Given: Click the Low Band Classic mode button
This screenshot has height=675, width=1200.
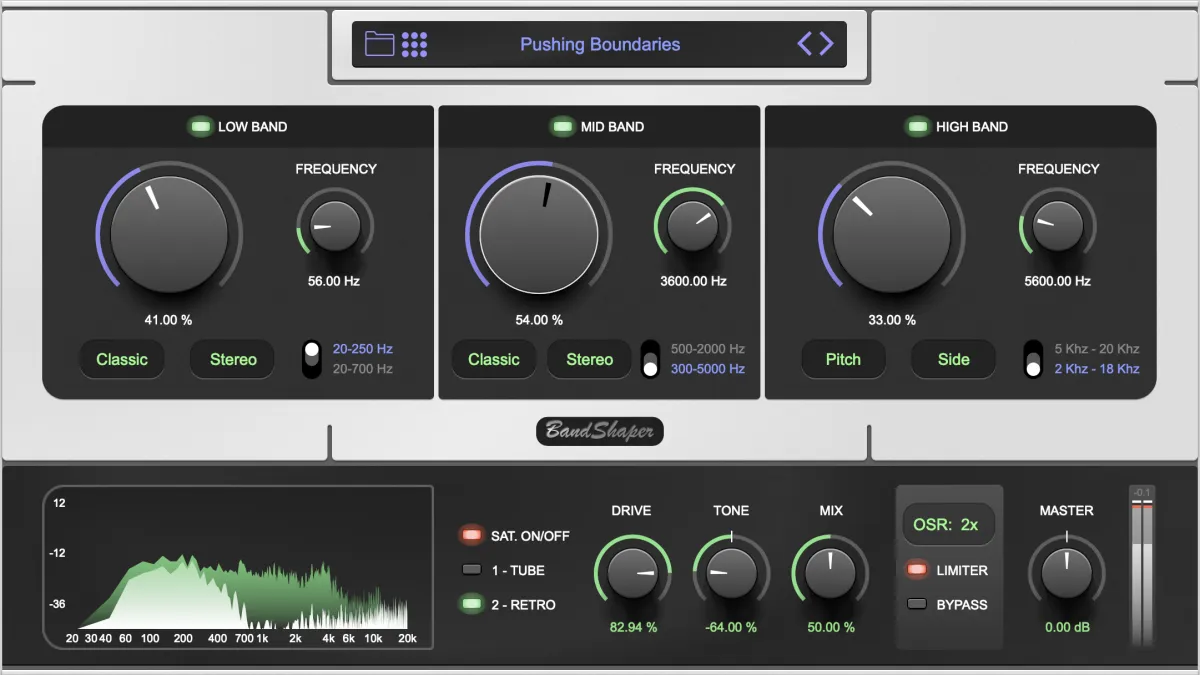Looking at the screenshot, I should (122, 359).
